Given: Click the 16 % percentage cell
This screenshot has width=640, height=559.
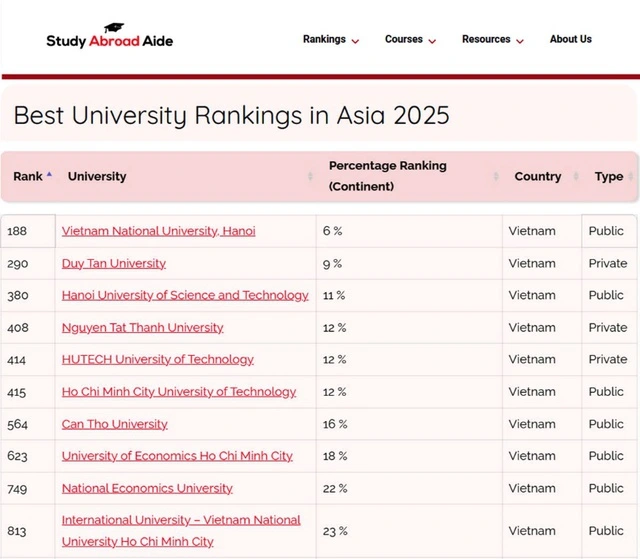Looking at the screenshot, I should coord(409,424).
